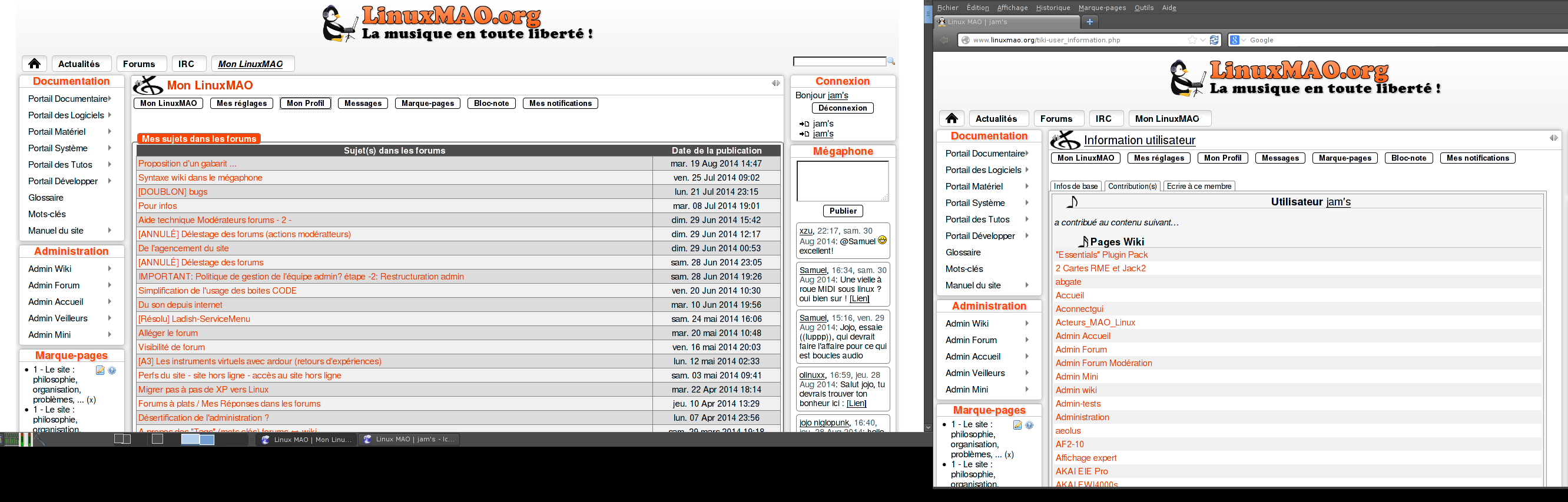Click the Google search engine icon

click(1234, 40)
